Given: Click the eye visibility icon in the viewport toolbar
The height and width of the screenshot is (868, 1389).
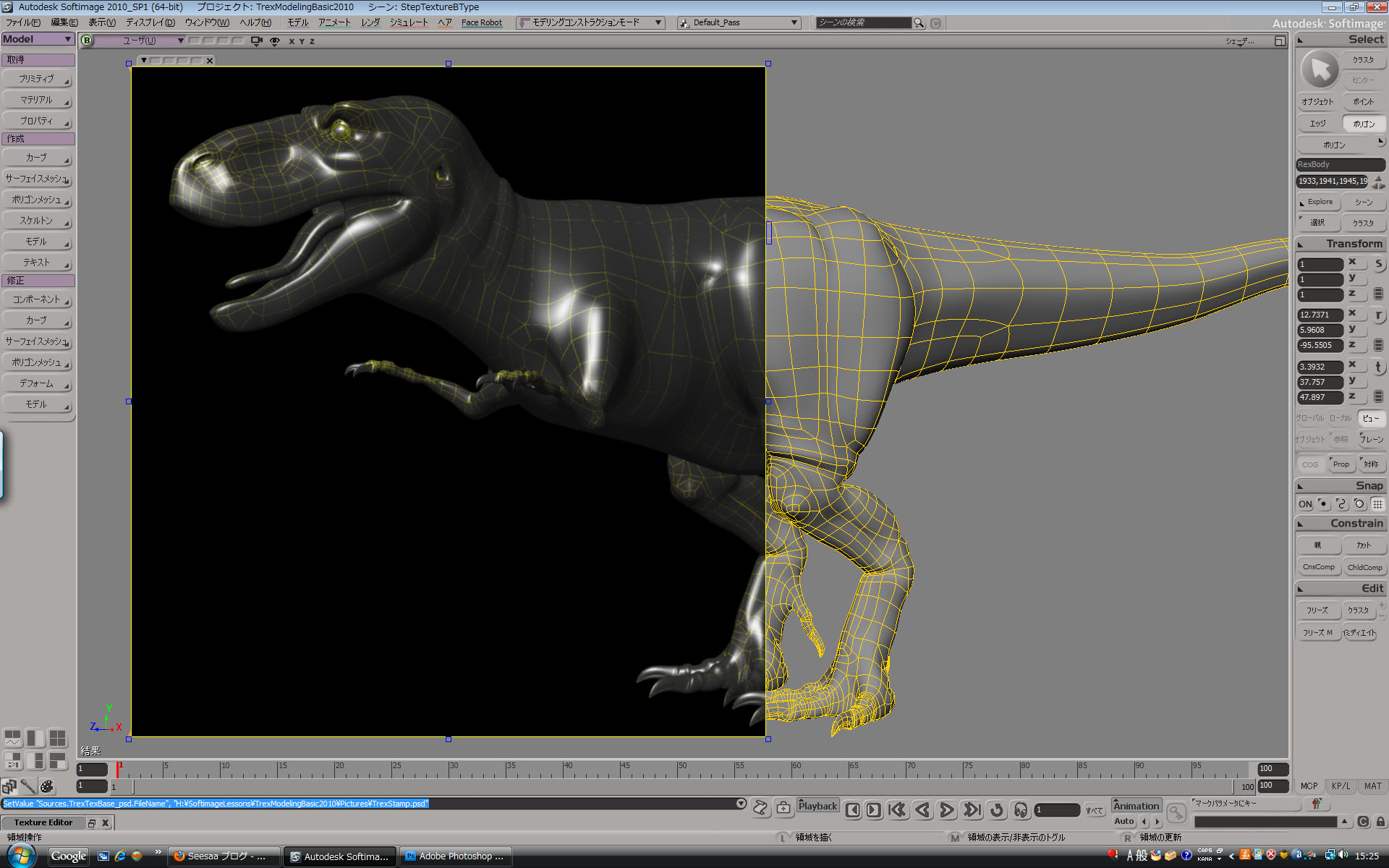Looking at the screenshot, I should pos(273,41).
